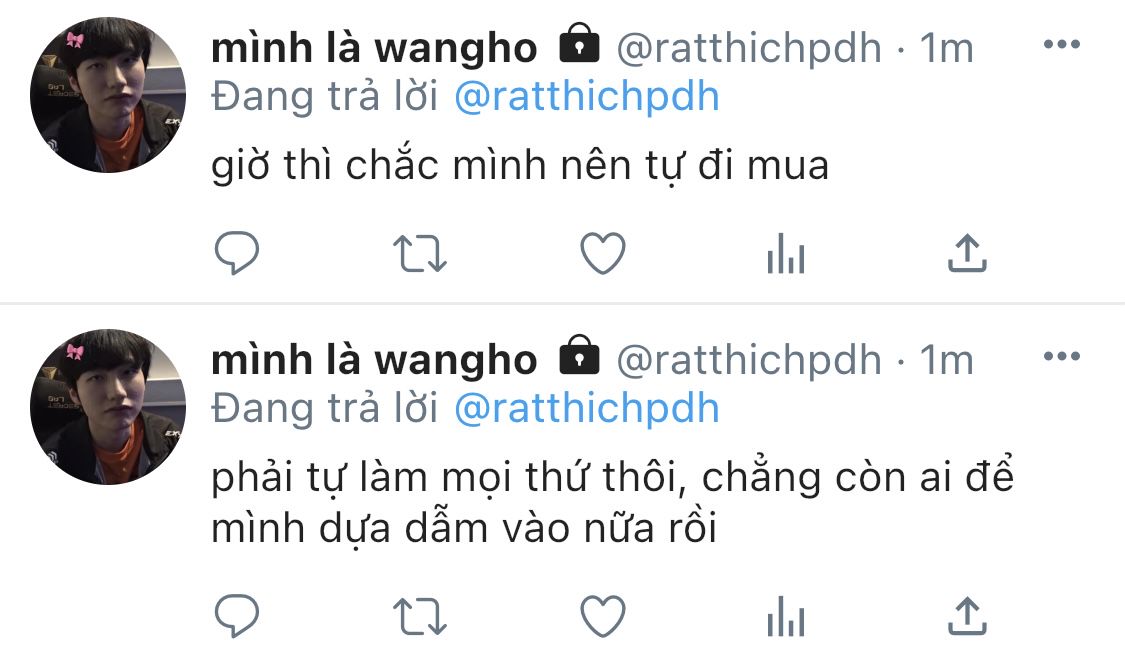Like the first tweet with heart icon
This screenshot has width=1125, height=658.
coord(603,253)
